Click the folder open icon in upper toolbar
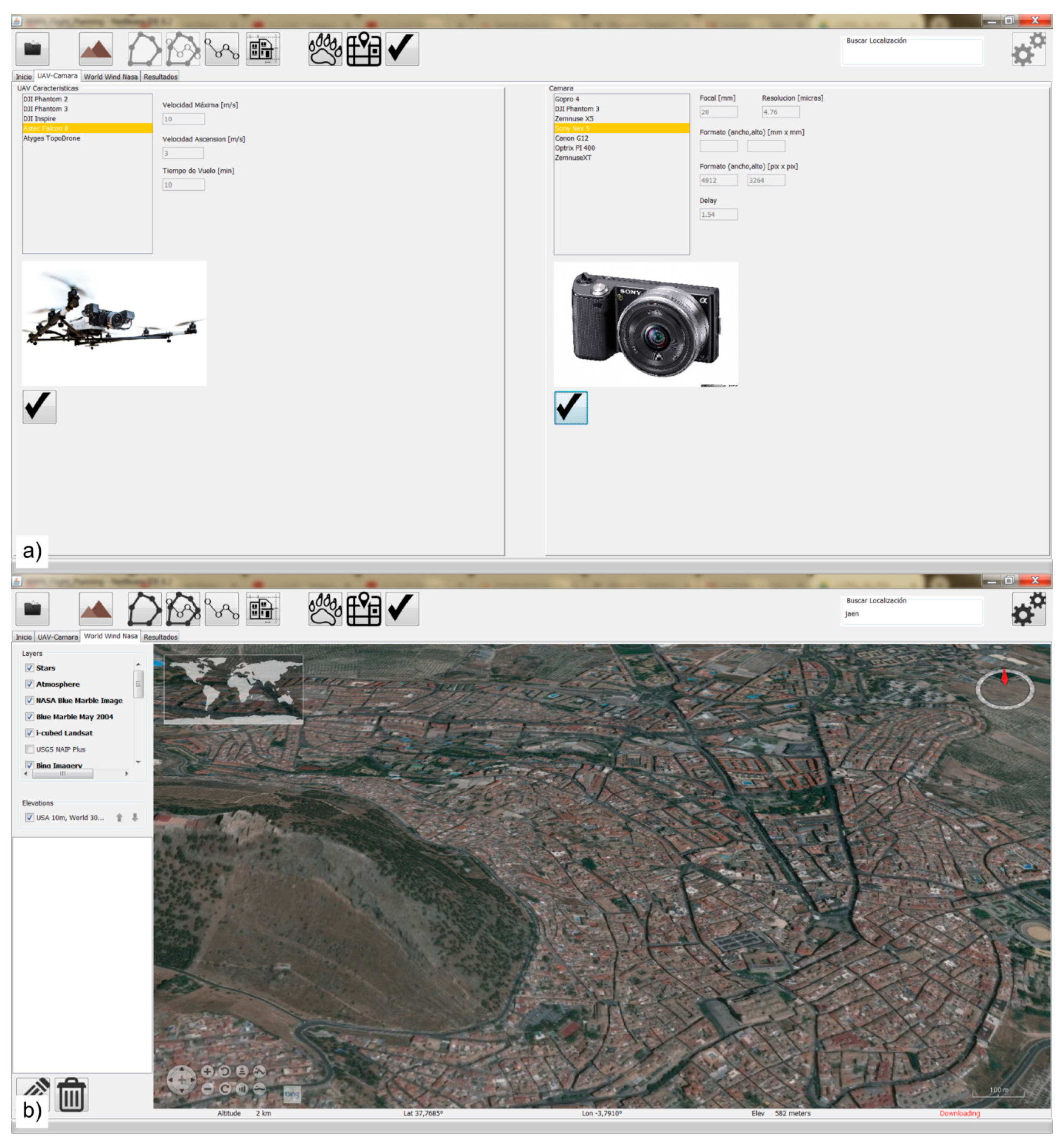This screenshot has width=1064, height=1146. click(32, 49)
